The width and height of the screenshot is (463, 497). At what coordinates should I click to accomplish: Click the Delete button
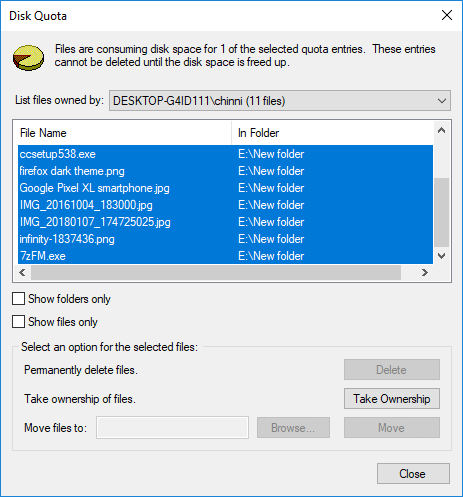[392, 370]
